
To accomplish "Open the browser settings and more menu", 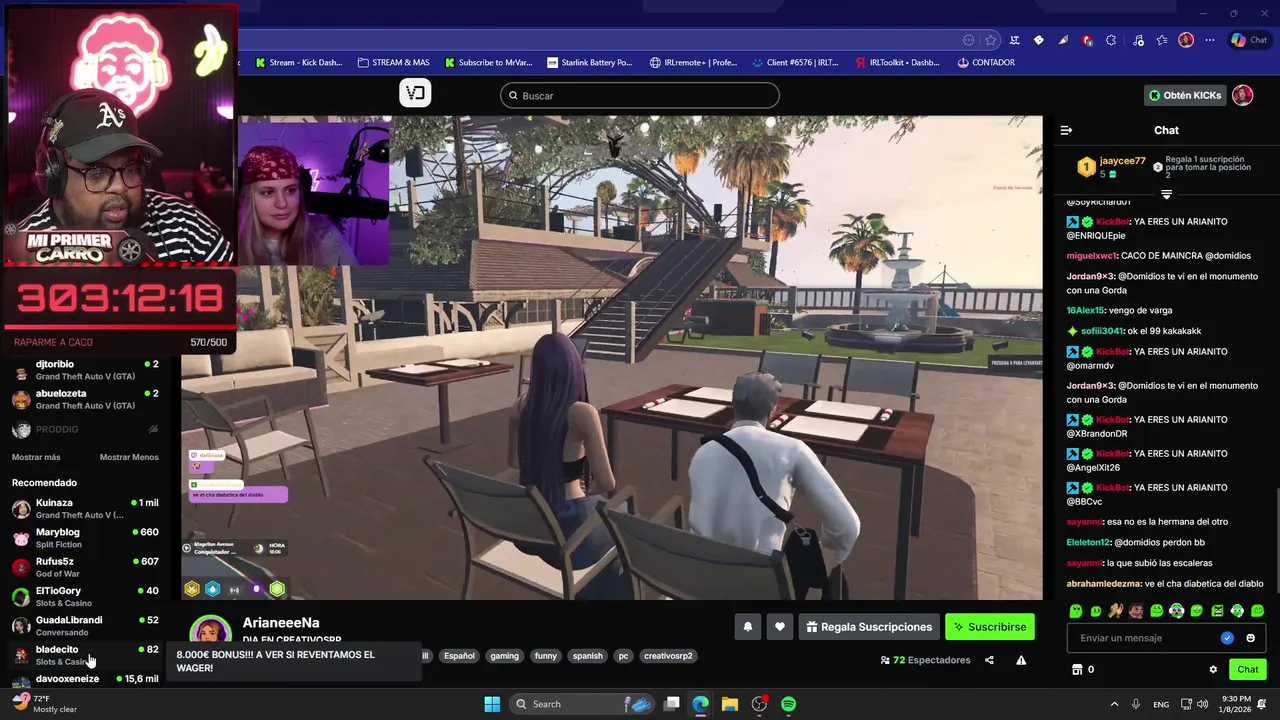I will point(1210,40).
